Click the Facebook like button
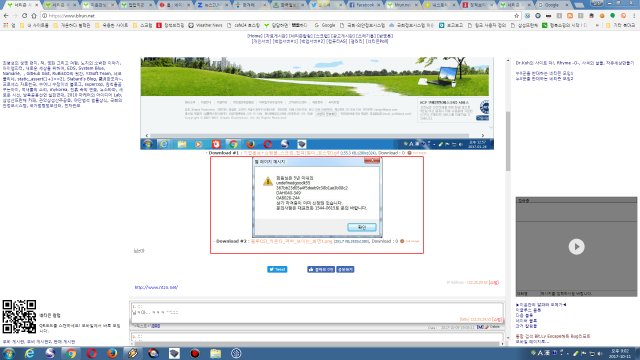 point(321,269)
